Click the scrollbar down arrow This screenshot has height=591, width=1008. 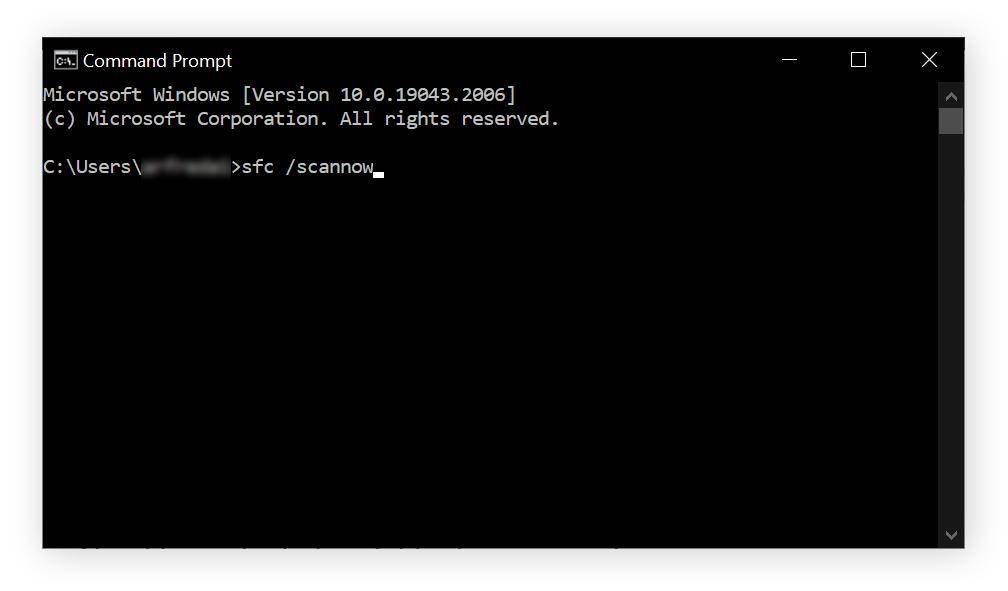951,535
